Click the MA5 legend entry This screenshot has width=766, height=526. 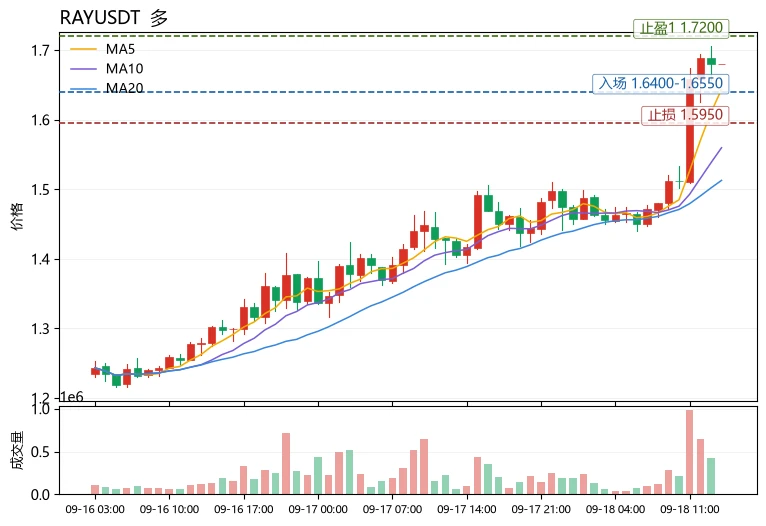pos(103,49)
